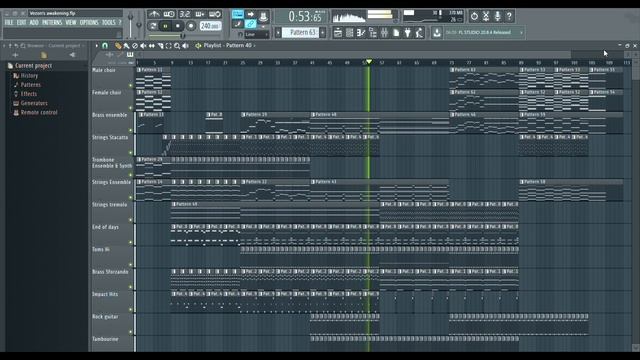This screenshot has height=360, width=640.
Task: Select the playlist Slip tool
Action: (152, 46)
